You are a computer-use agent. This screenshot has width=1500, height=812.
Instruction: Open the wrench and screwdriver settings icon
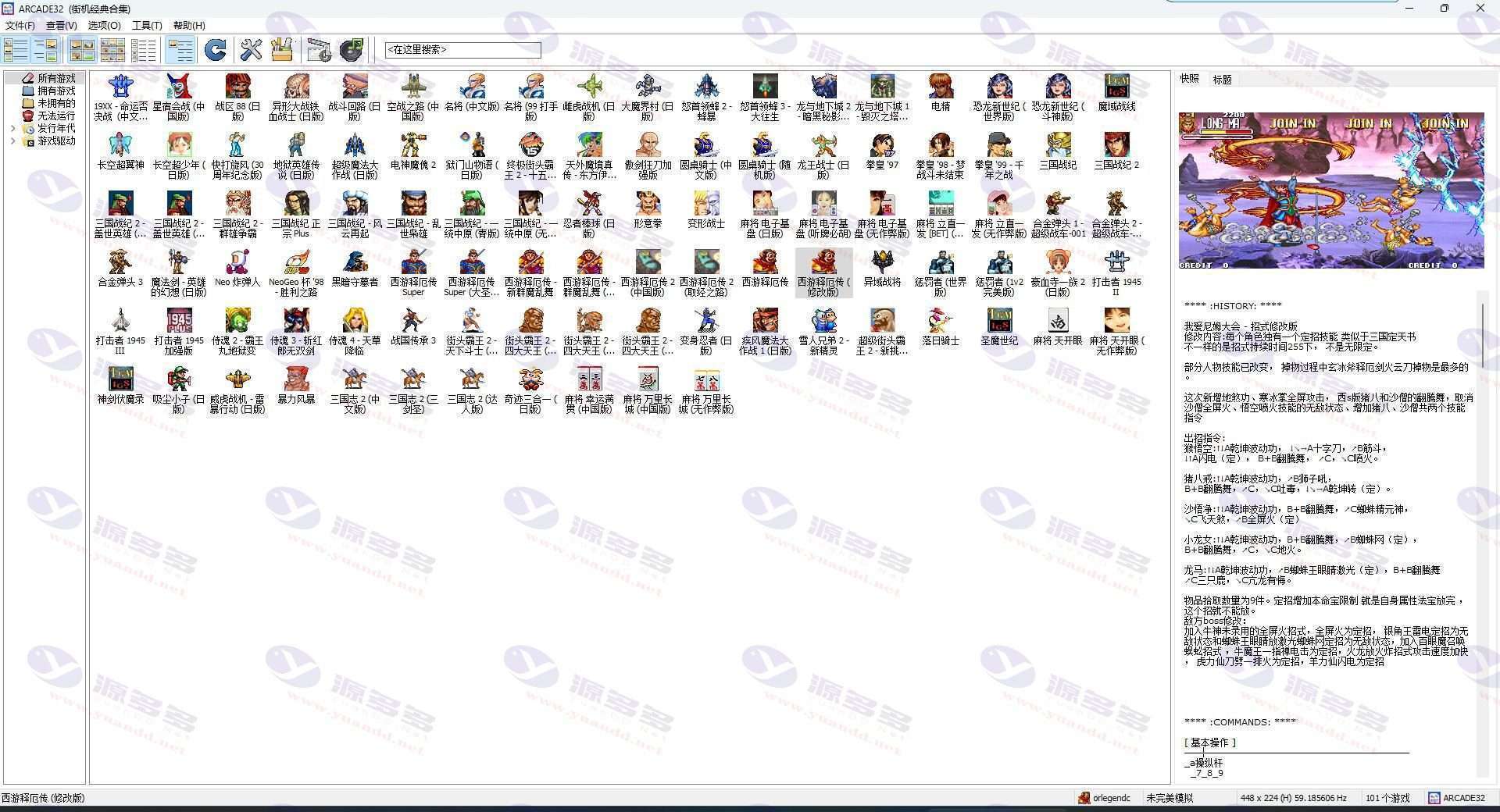[x=251, y=50]
